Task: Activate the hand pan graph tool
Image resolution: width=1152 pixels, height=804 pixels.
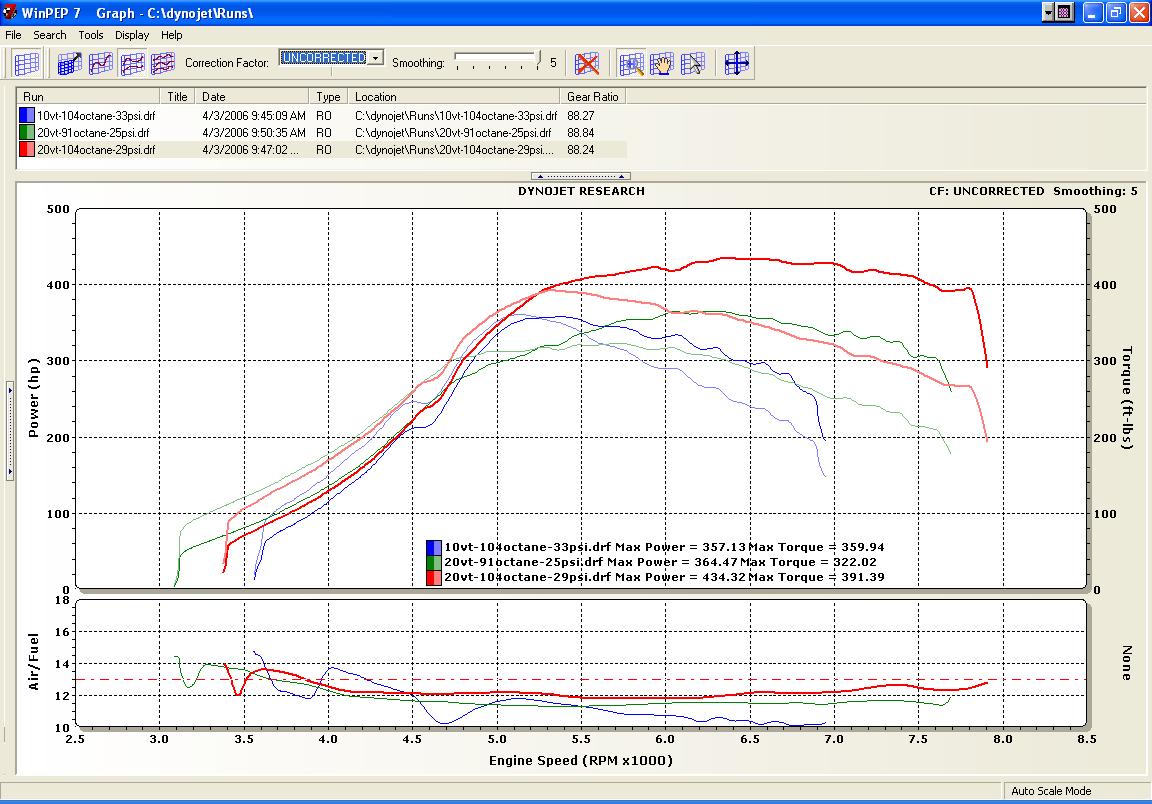Action: [x=662, y=63]
